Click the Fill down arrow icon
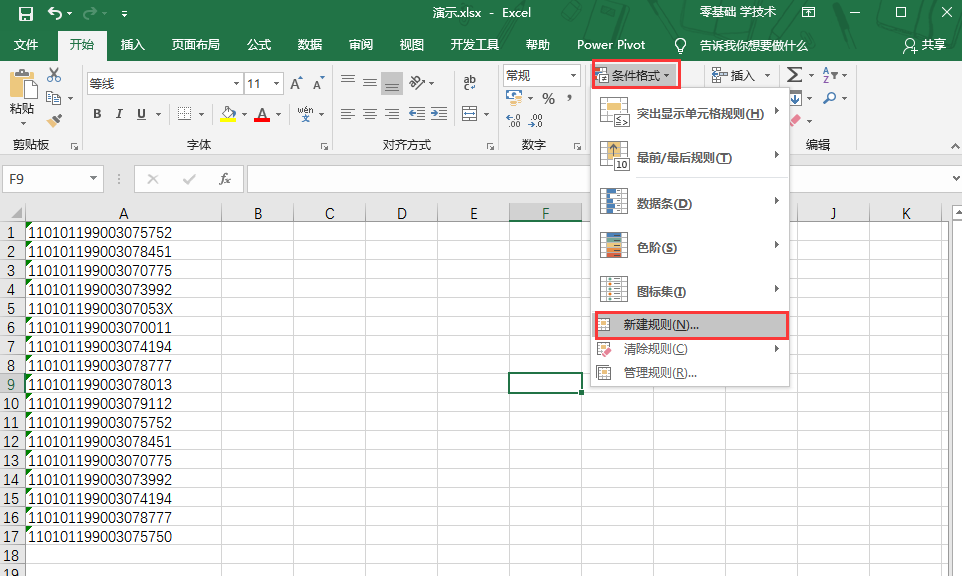Viewport: 962px width, 576px height. pyautogui.click(x=796, y=98)
